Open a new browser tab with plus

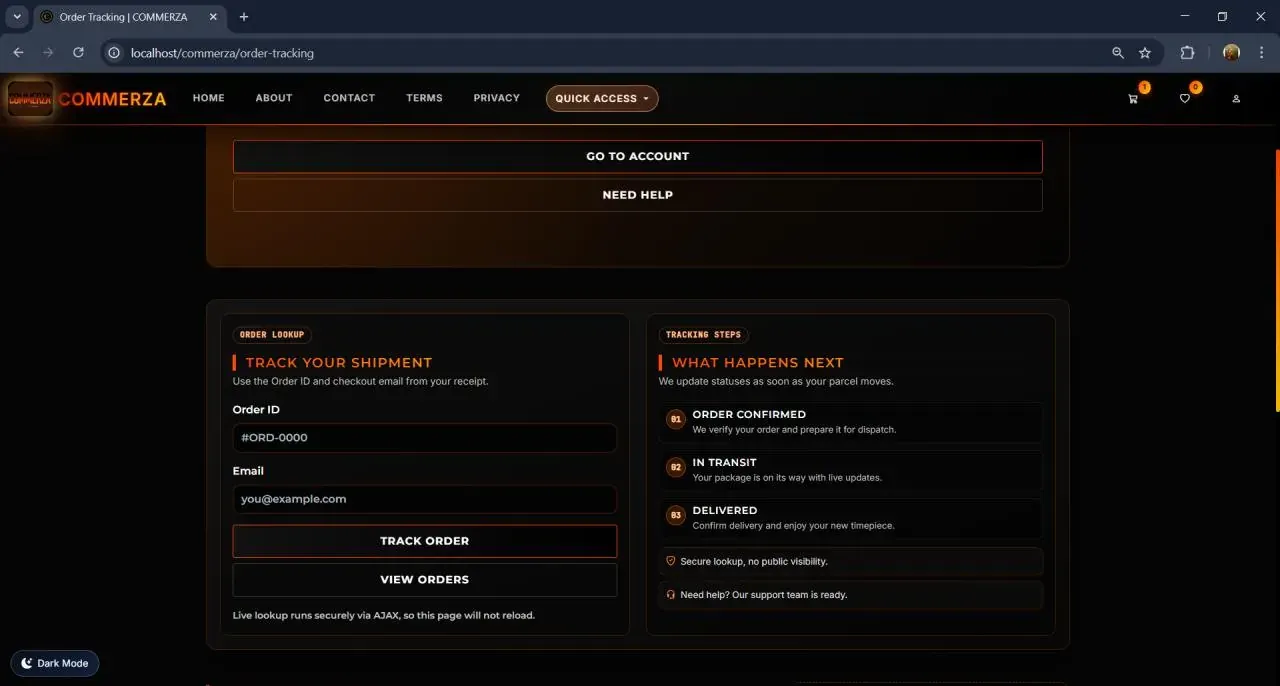point(244,17)
